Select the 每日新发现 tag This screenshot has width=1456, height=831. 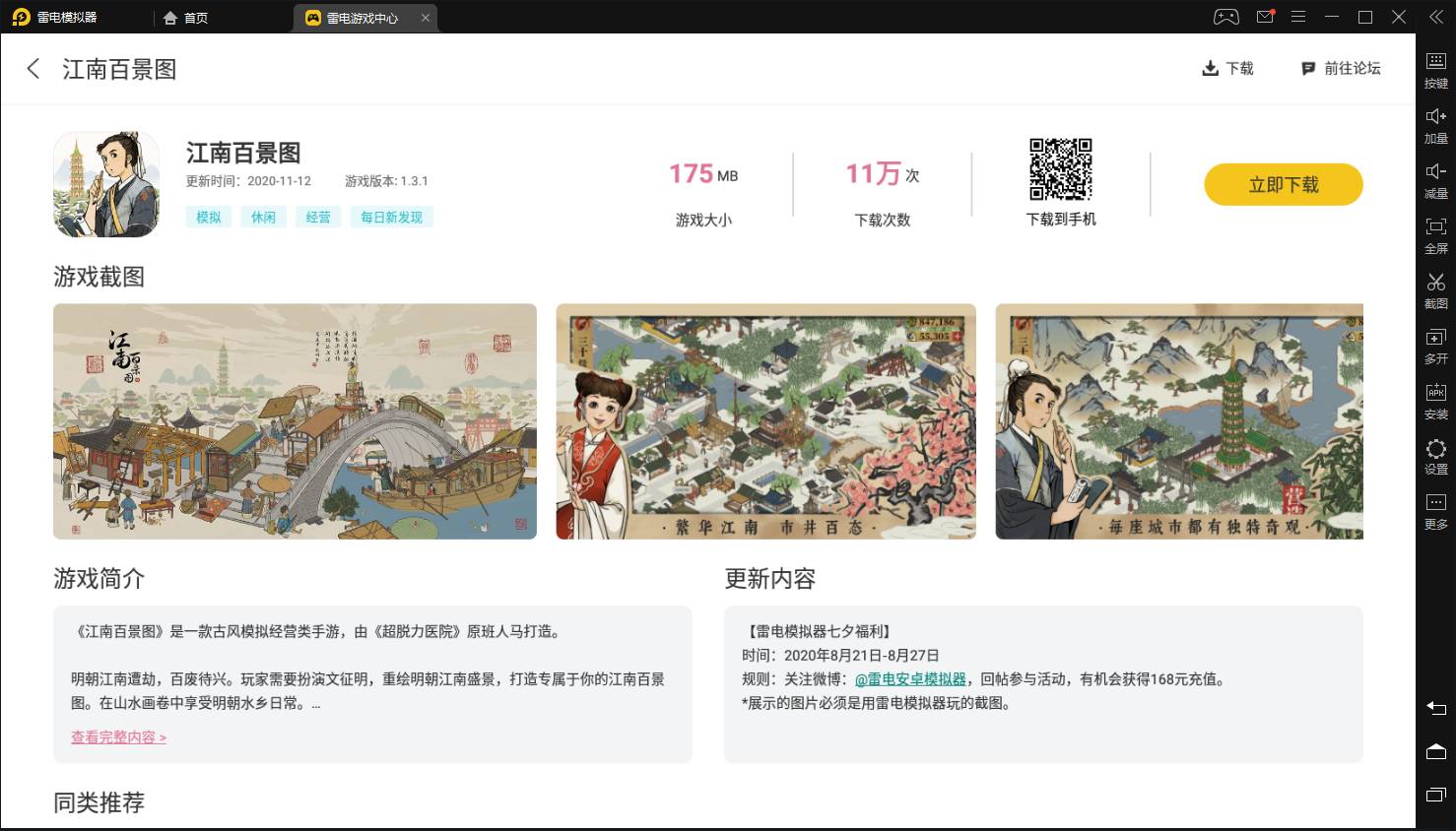pyautogui.click(x=391, y=218)
